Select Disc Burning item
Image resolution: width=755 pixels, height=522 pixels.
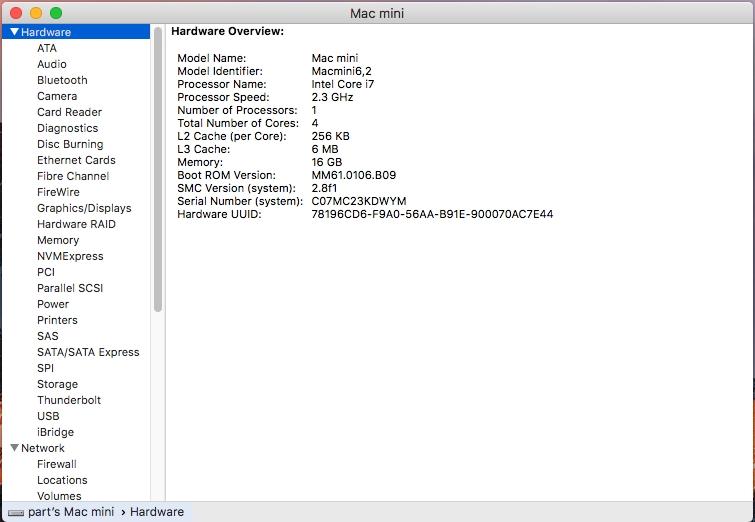tap(70, 144)
